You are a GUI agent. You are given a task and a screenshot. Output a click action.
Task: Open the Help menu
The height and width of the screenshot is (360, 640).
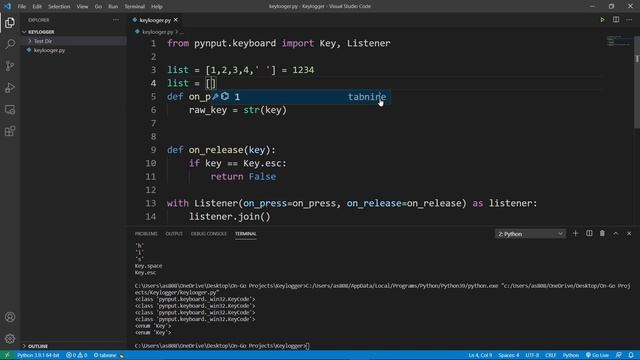point(157,7)
